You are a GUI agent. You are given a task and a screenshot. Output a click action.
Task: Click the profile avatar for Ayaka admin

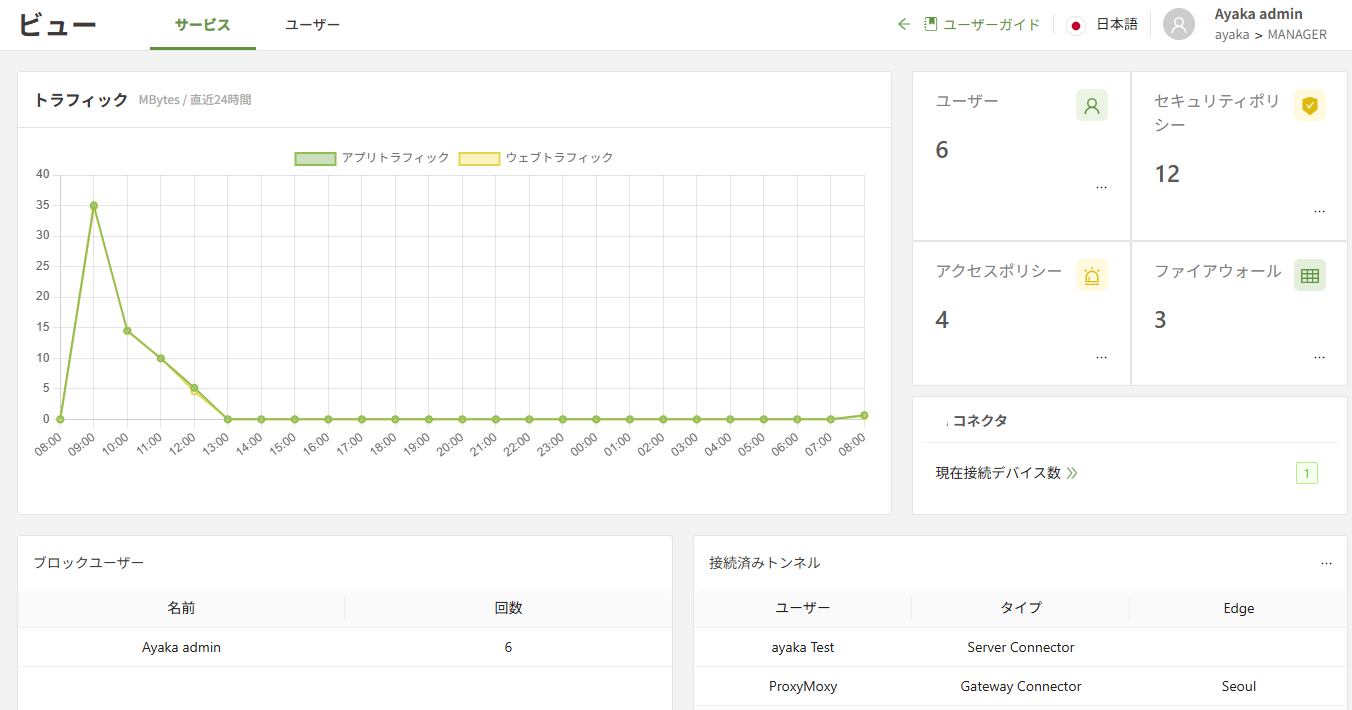click(x=1178, y=23)
